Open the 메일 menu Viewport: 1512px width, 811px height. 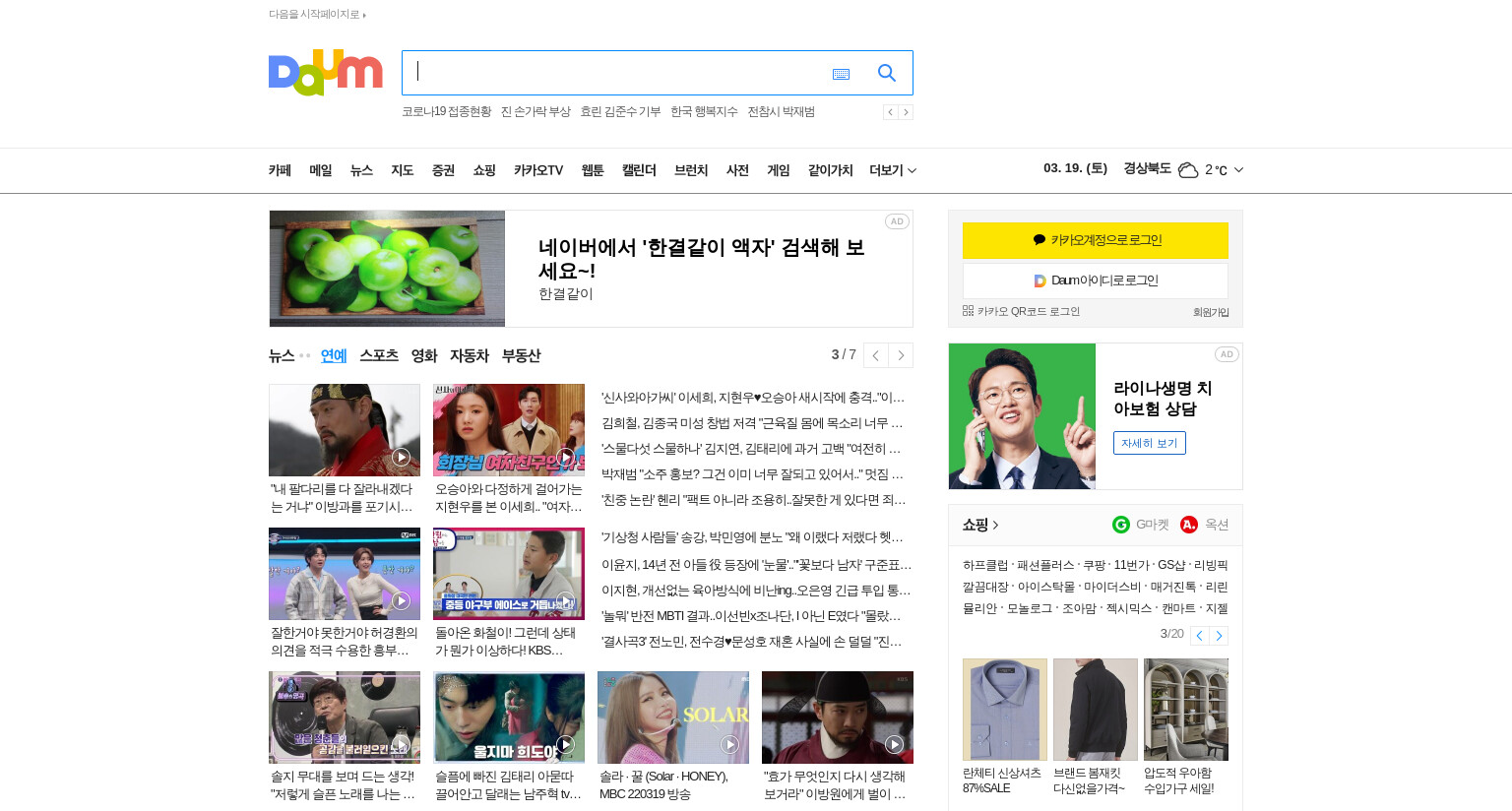point(320,170)
